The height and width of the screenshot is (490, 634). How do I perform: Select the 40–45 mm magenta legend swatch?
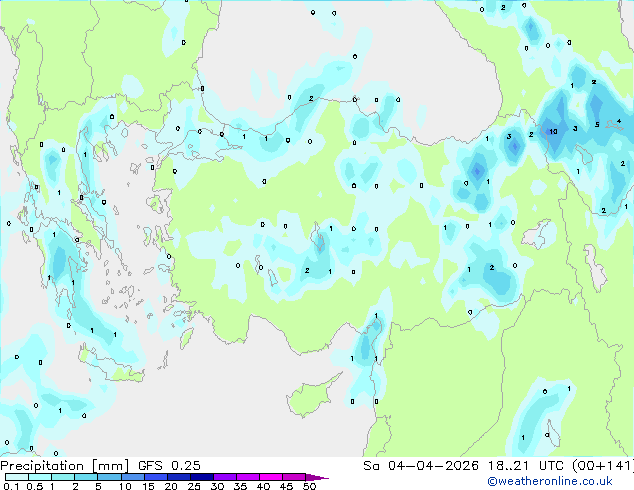point(271,477)
